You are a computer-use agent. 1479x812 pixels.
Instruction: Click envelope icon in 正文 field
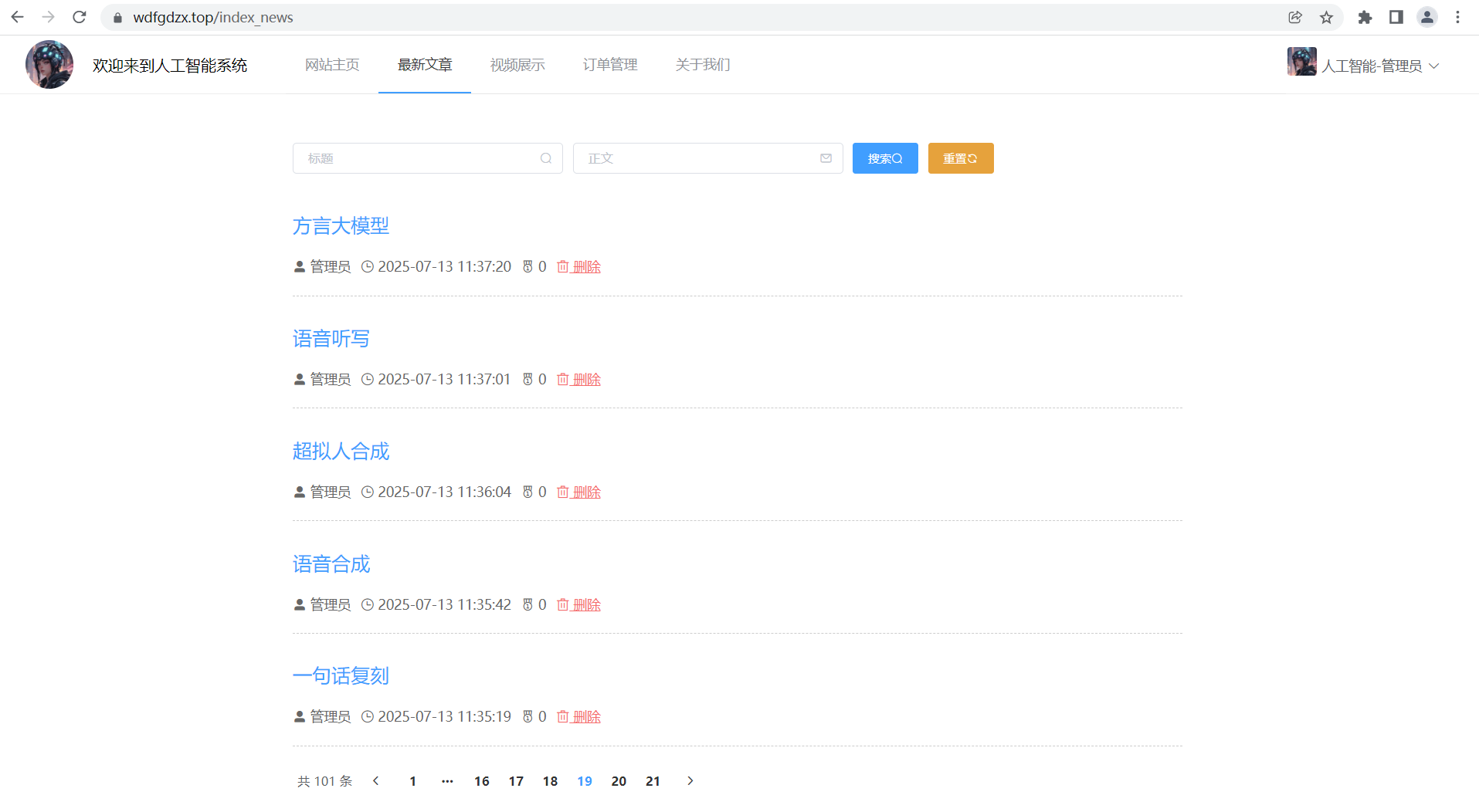tap(826, 158)
